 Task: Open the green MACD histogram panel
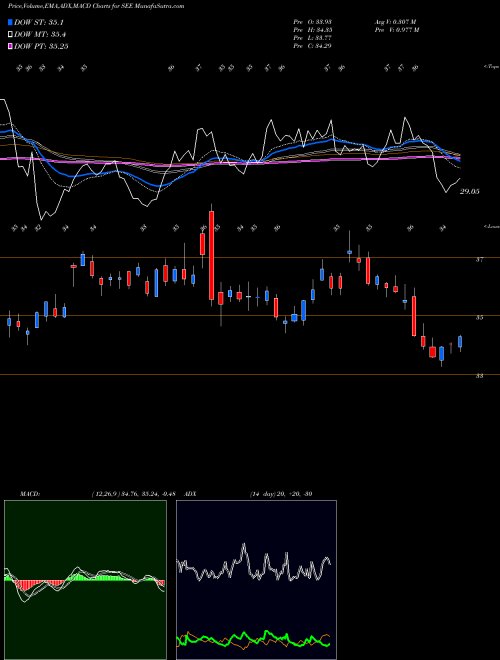[x=85, y=580]
